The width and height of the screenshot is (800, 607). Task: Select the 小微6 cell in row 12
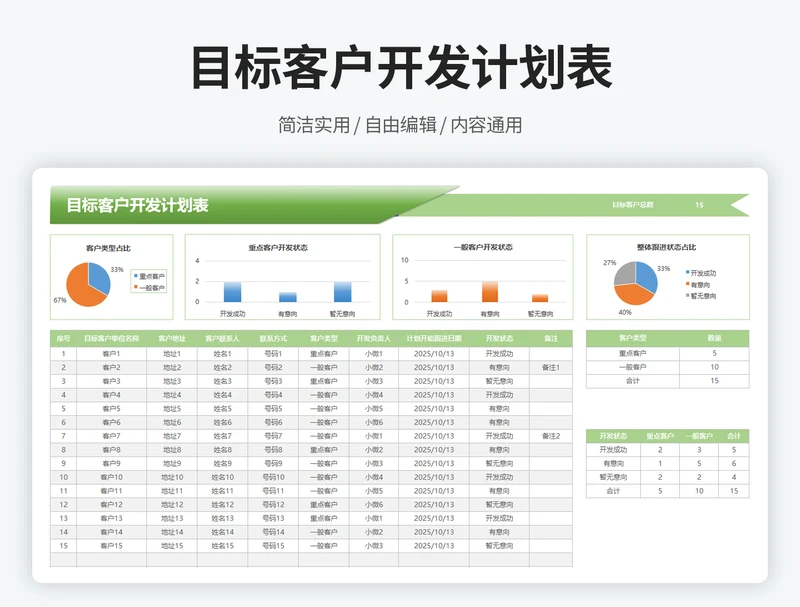pos(373,504)
